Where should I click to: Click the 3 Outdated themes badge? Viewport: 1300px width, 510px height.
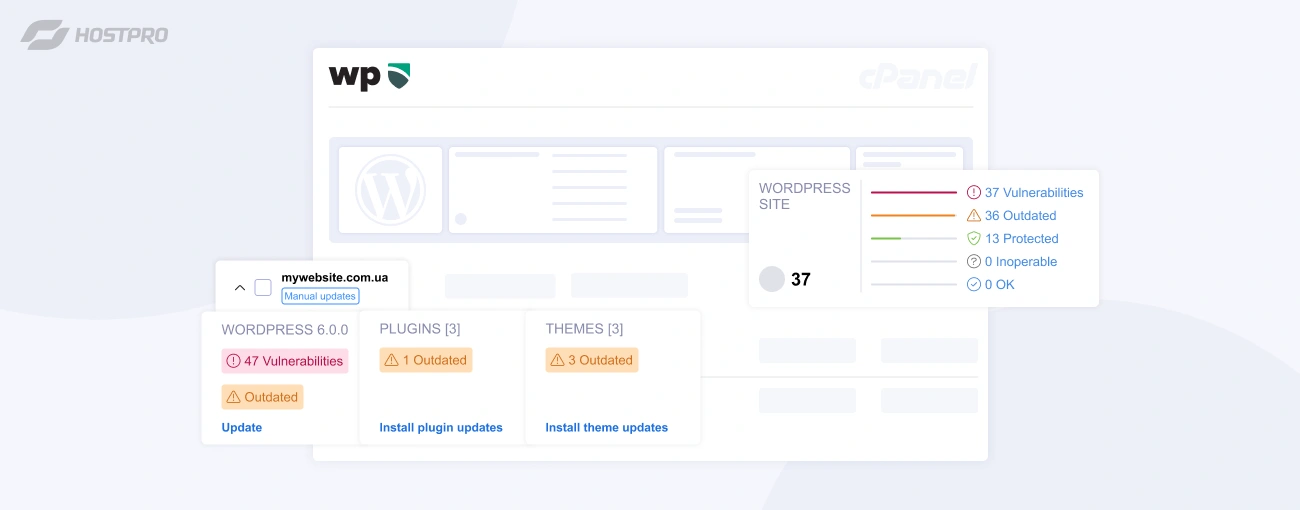pos(592,360)
